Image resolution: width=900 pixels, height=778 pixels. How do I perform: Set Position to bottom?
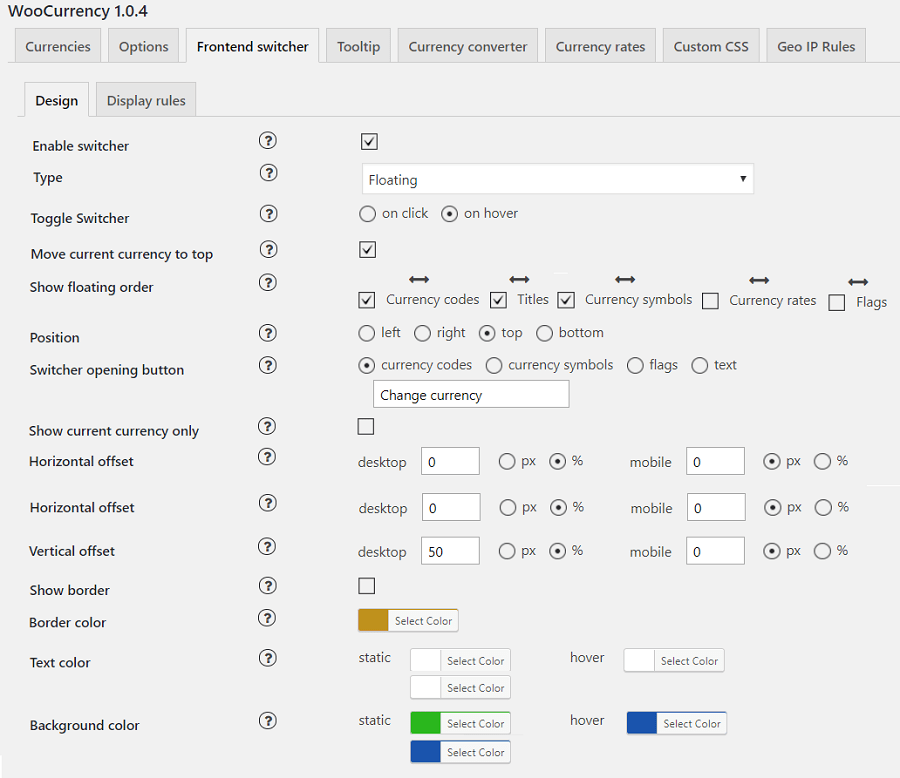(544, 334)
